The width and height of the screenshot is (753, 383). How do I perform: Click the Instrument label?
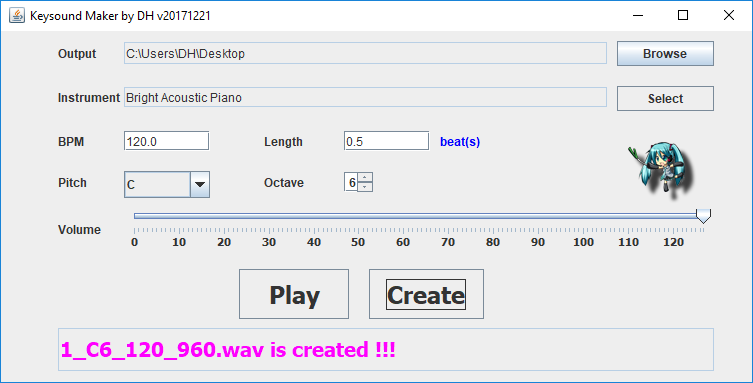(89, 97)
